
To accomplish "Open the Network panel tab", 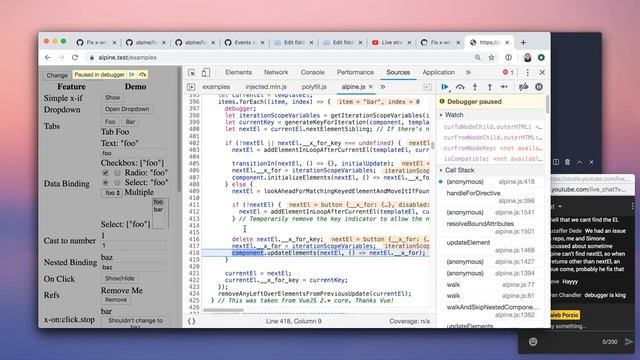I will 276,72.
